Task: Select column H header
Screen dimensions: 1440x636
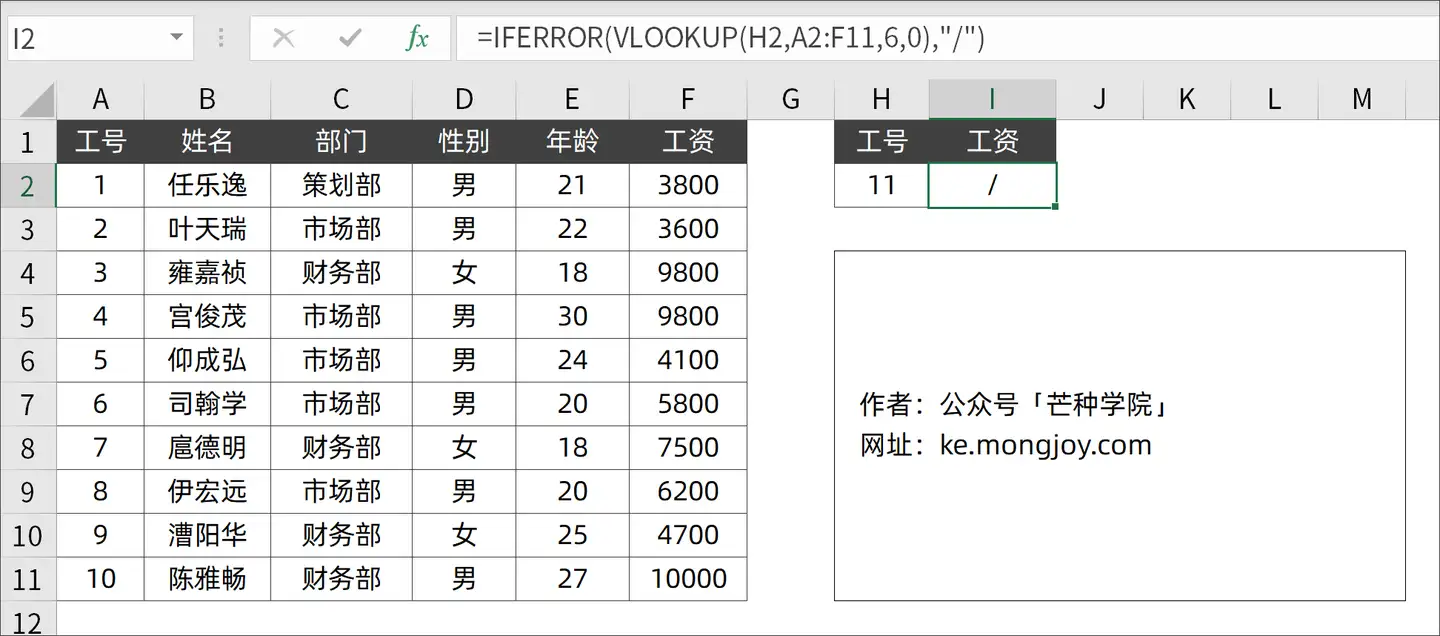Action: click(881, 99)
